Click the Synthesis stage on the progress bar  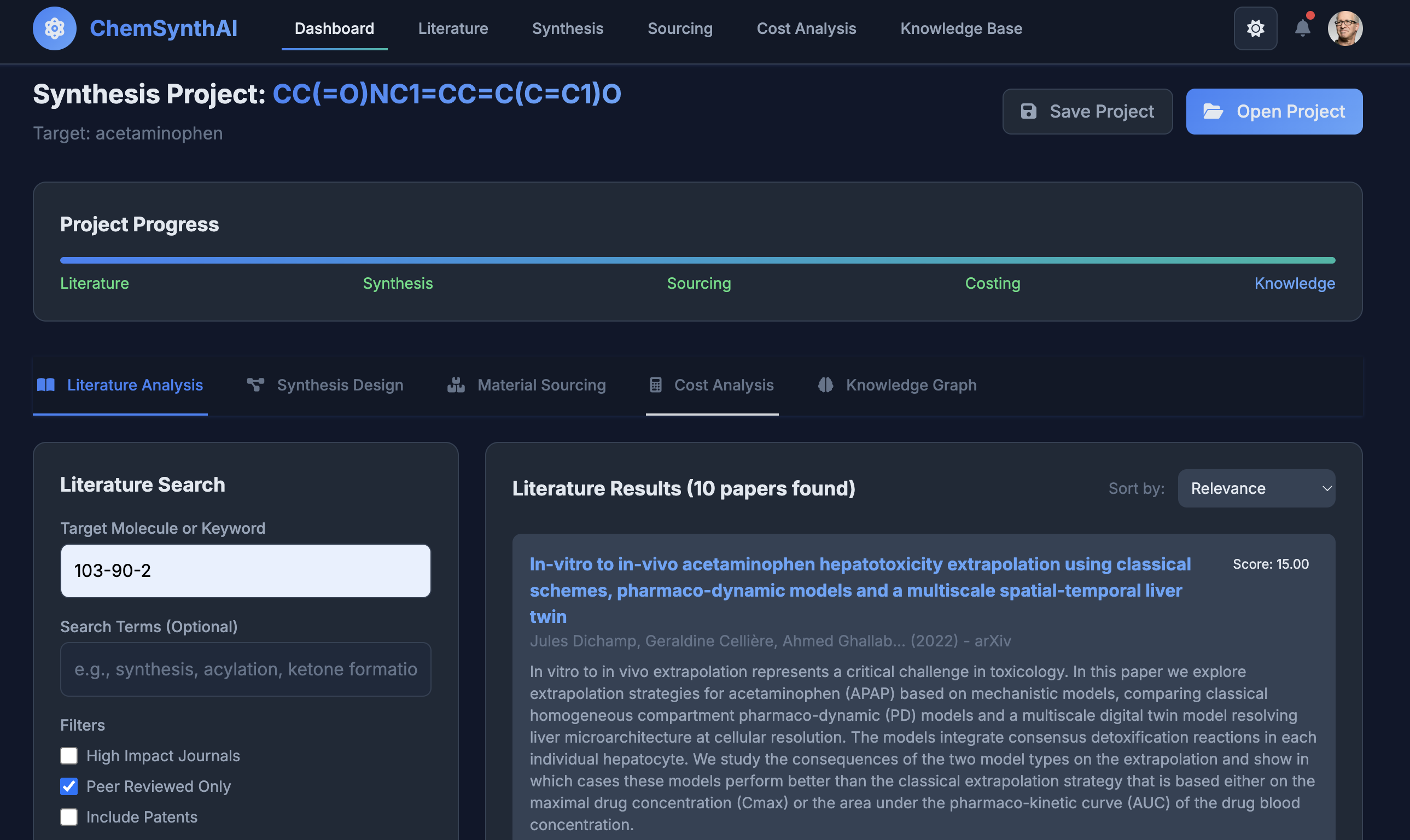click(x=398, y=283)
